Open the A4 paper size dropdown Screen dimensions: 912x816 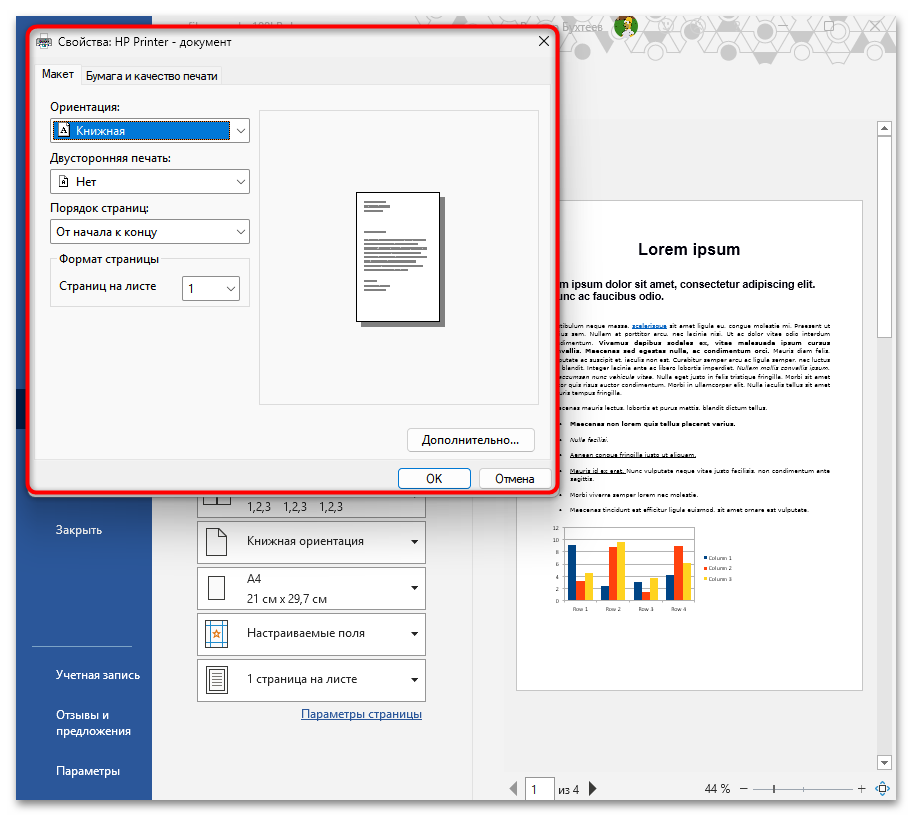311,589
